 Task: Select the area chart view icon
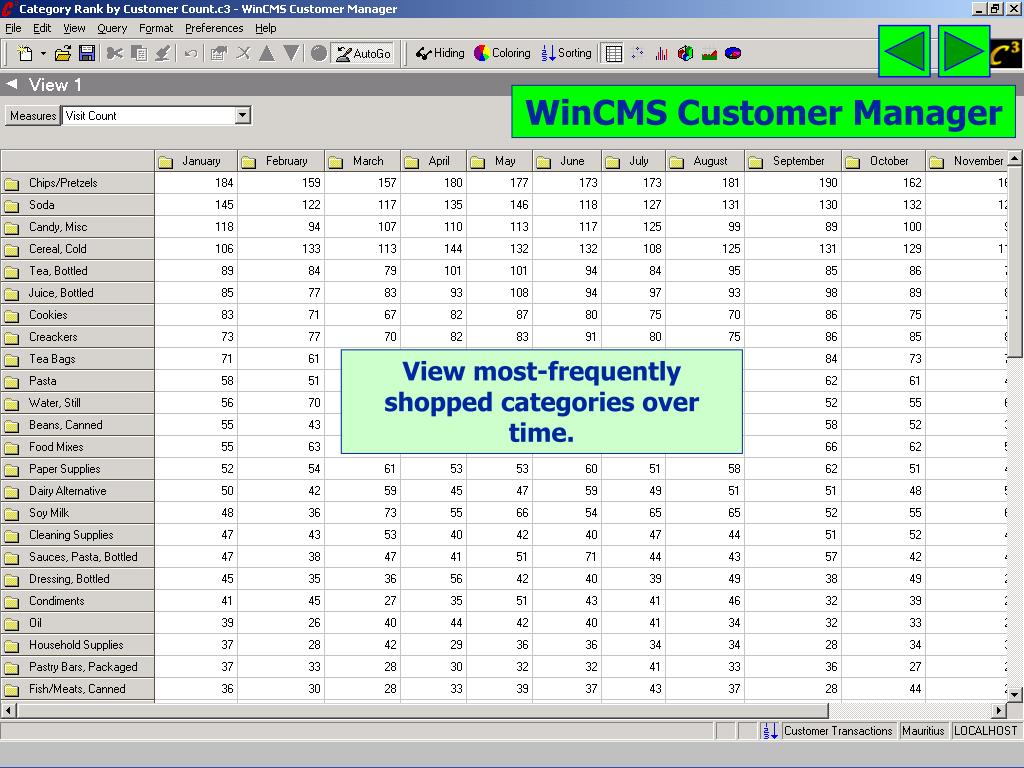(x=709, y=54)
